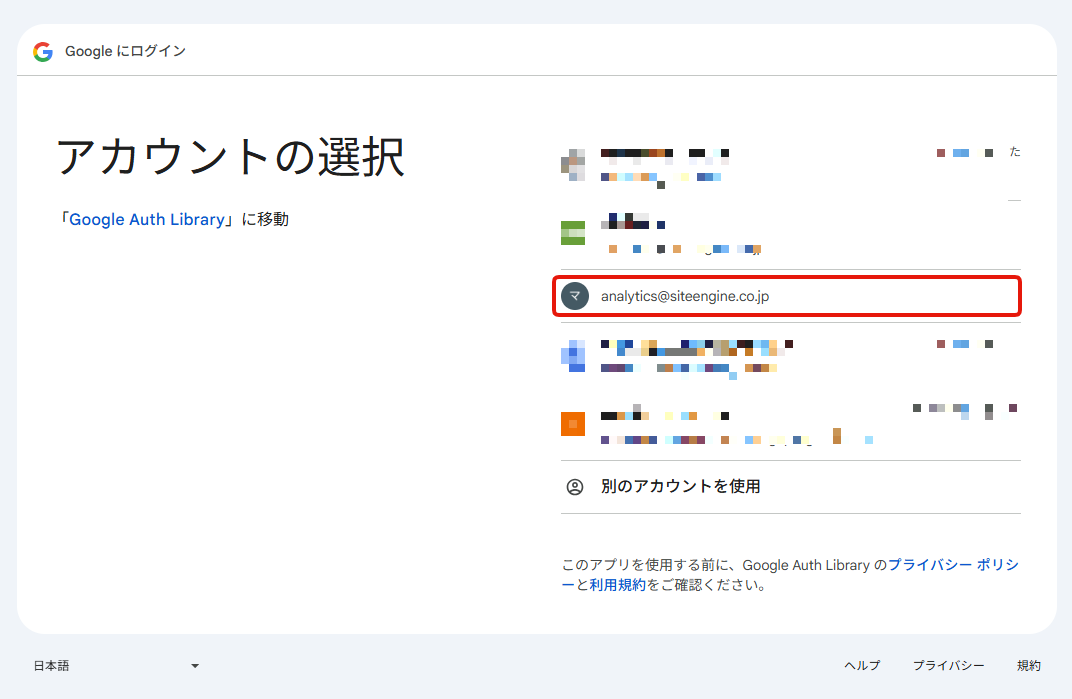Click the Google にログイン header text
Image resolution: width=1072 pixels, height=699 pixels.
pos(125,51)
